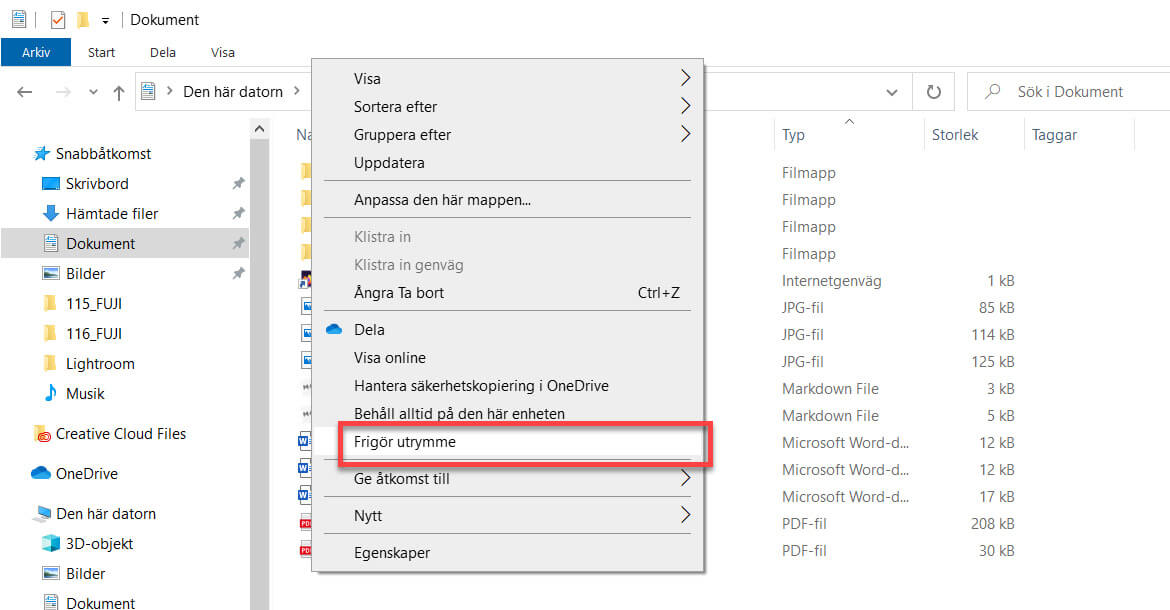This screenshot has height=610, width=1170.
Task: Select Musik in quick access
Action: (85, 394)
